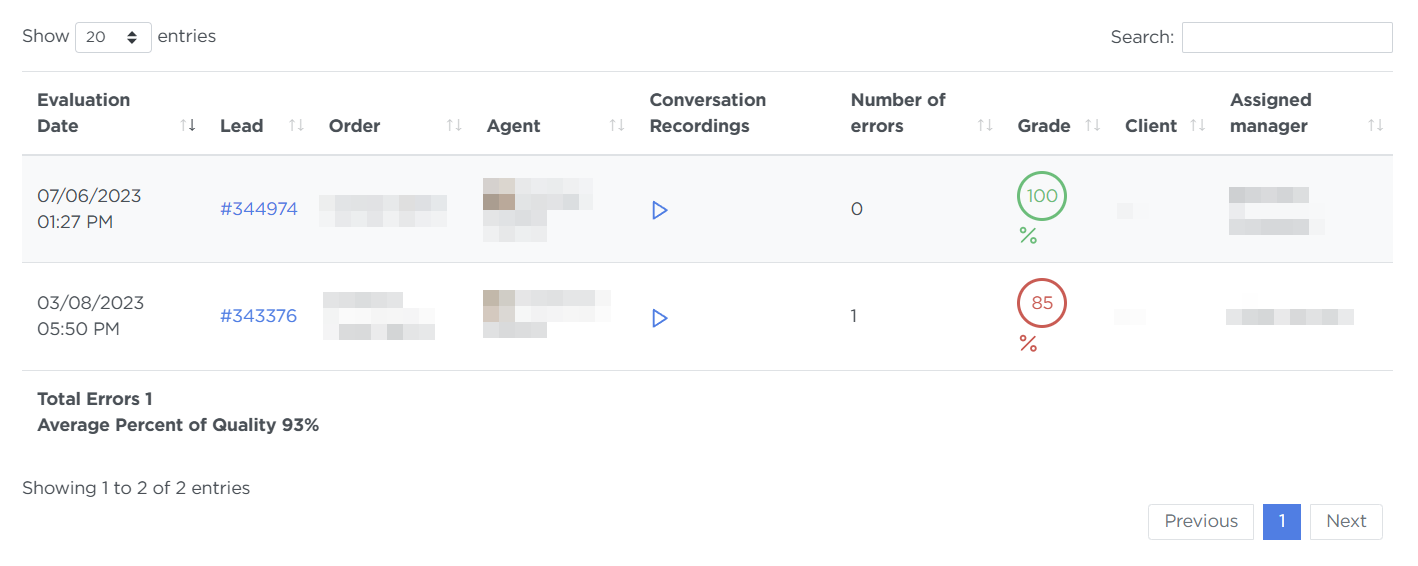Open lead link #343376

pos(259,316)
